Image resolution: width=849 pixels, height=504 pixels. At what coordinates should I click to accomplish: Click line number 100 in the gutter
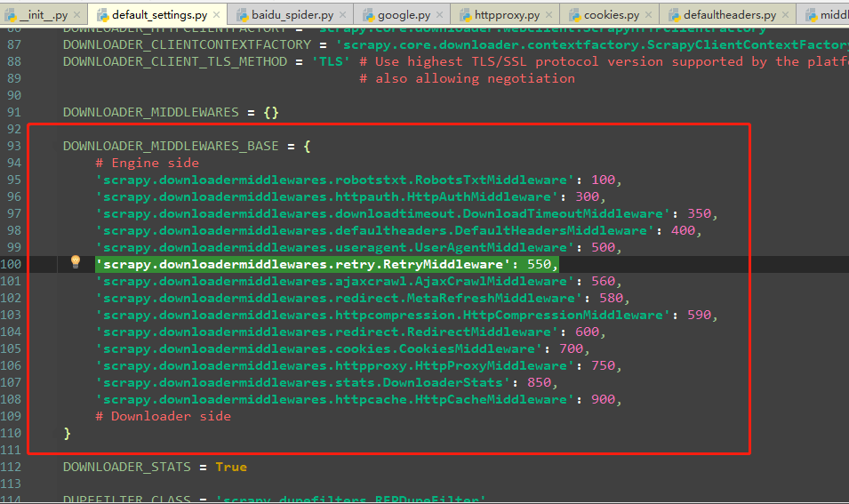point(11,264)
